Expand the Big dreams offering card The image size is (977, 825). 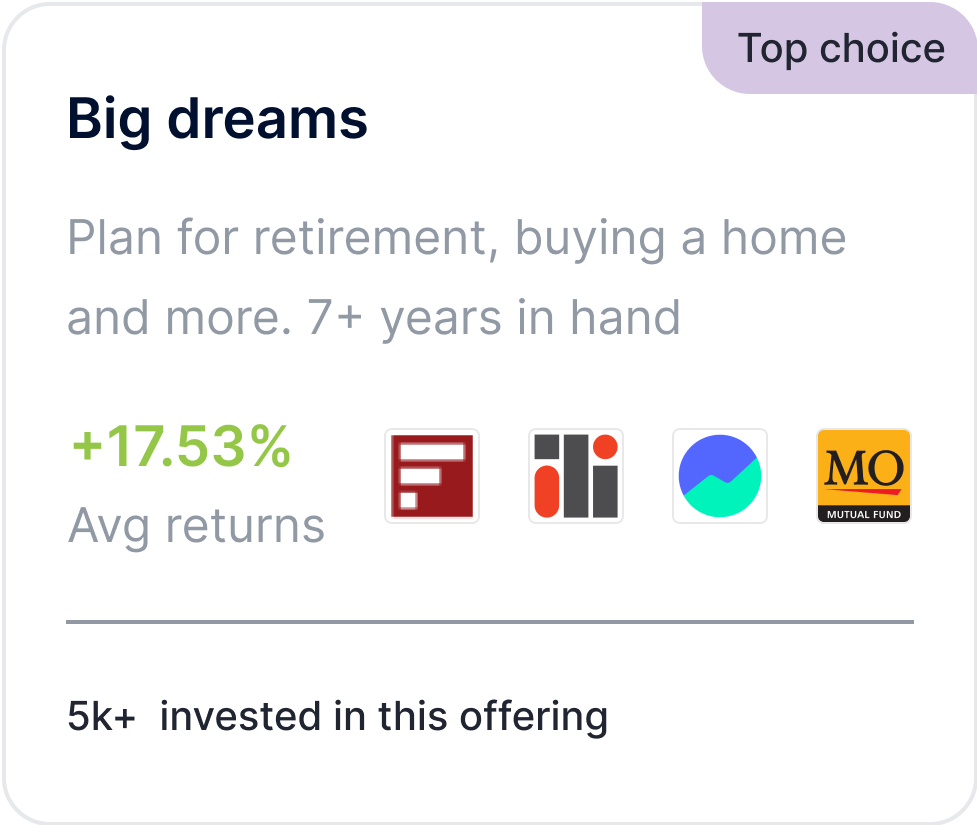pyautogui.click(x=488, y=412)
